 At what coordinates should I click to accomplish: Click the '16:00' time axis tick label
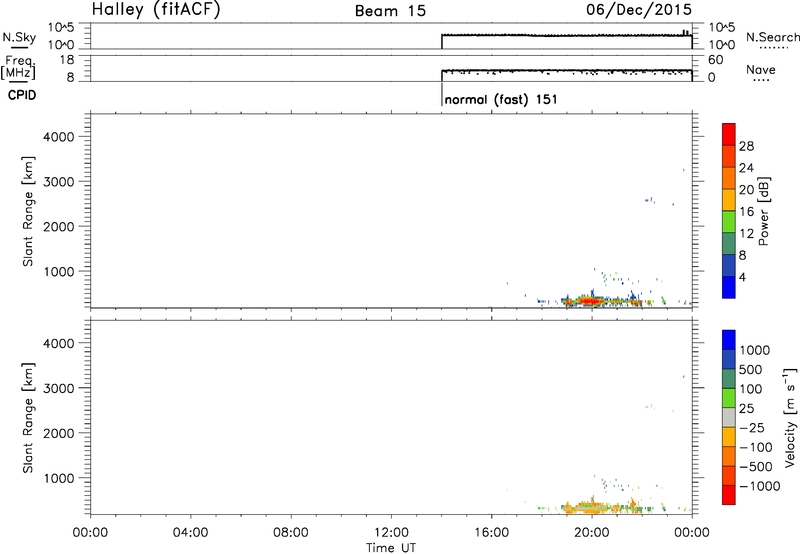491,533
